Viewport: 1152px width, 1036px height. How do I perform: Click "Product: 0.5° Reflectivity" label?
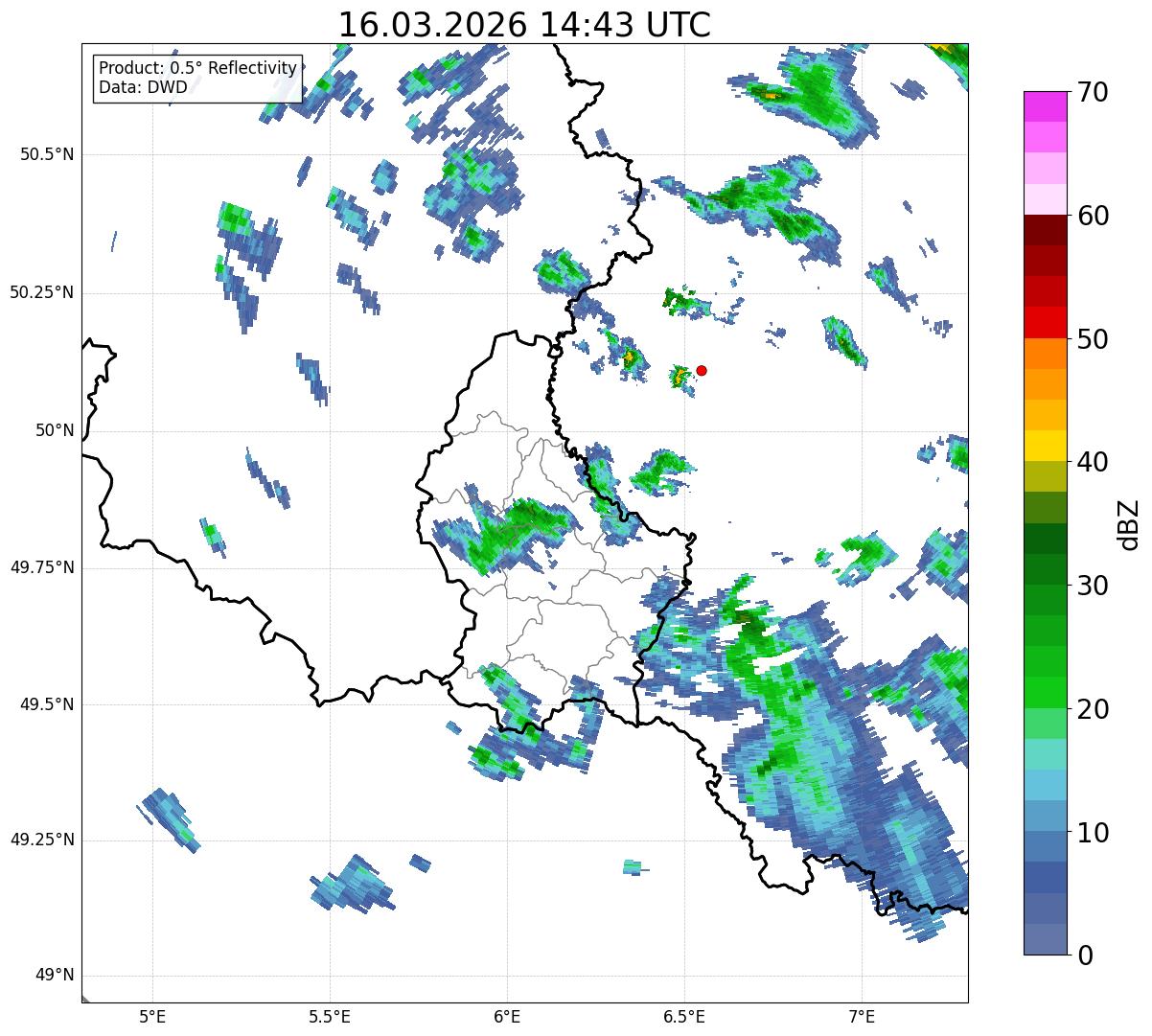pyautogui.click(x=197, y=68)
